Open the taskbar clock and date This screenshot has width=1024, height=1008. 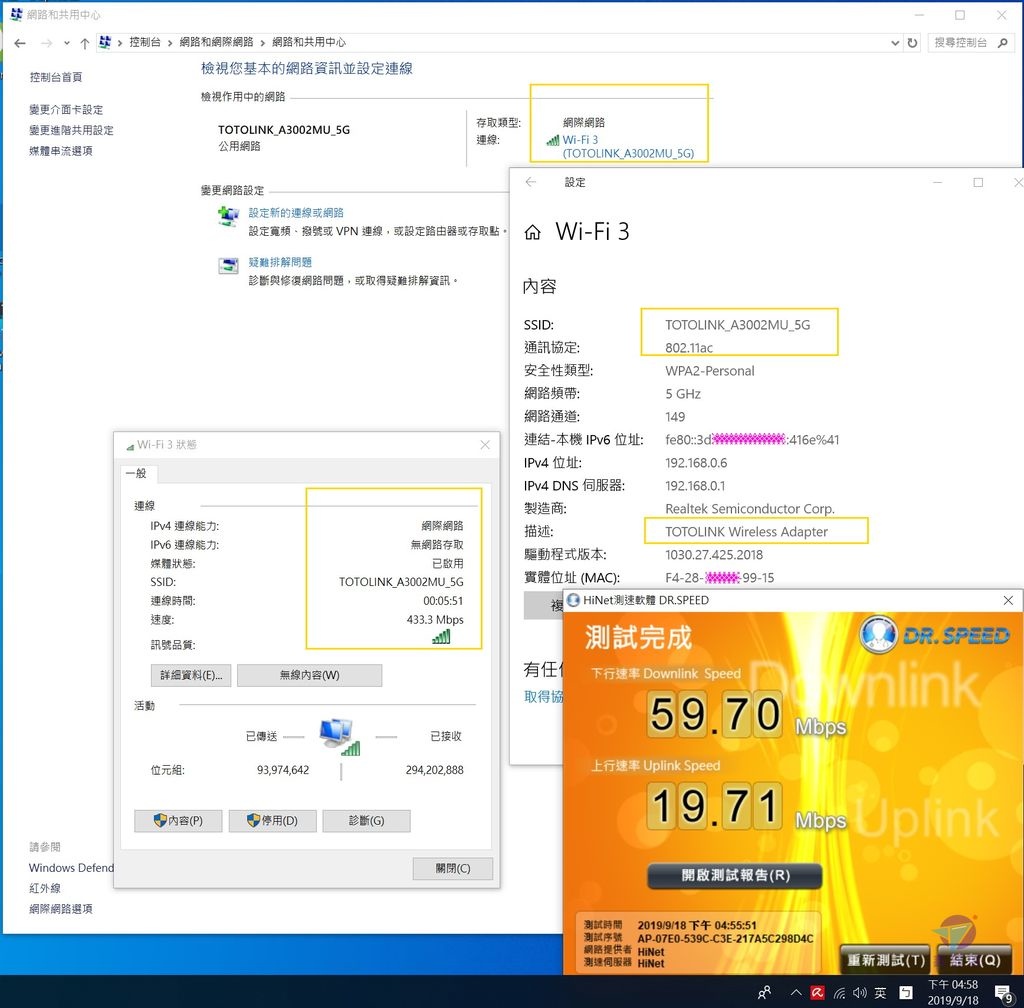[x=953, y=992]
